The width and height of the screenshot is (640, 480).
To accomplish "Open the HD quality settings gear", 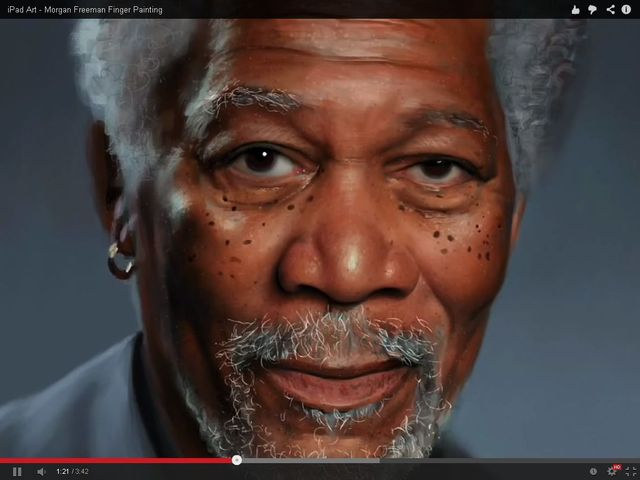I will click(613, 471).
